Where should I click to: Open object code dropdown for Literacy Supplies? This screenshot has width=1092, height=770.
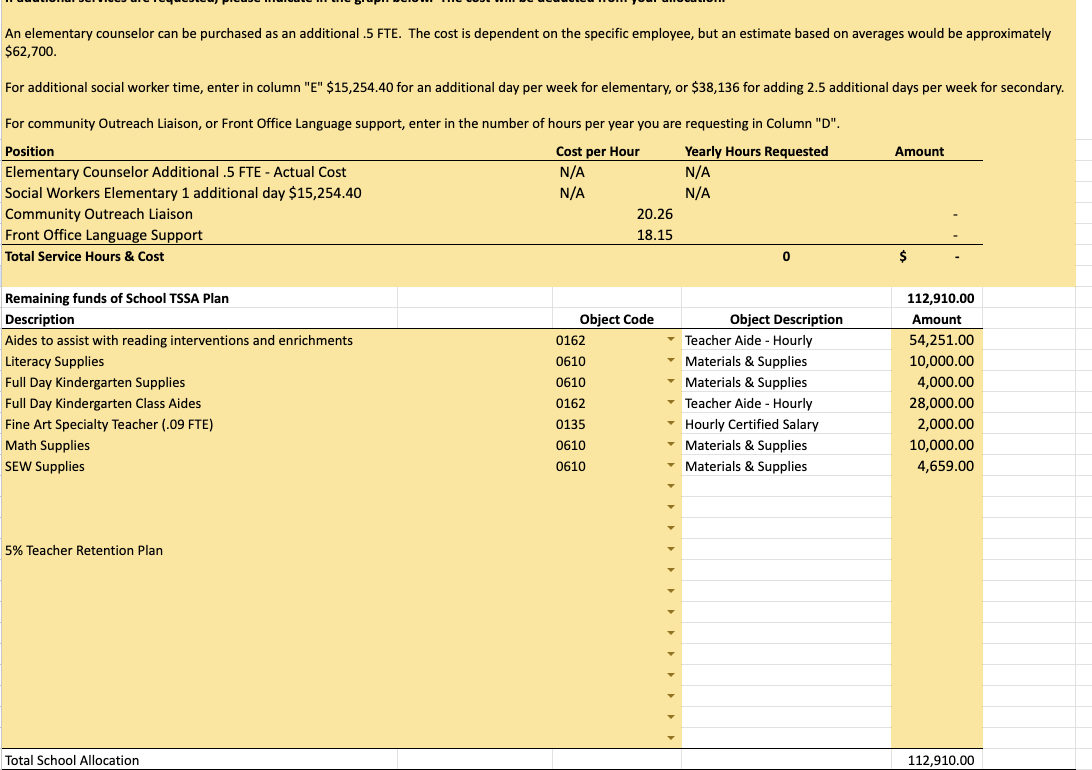click(671, 361)
